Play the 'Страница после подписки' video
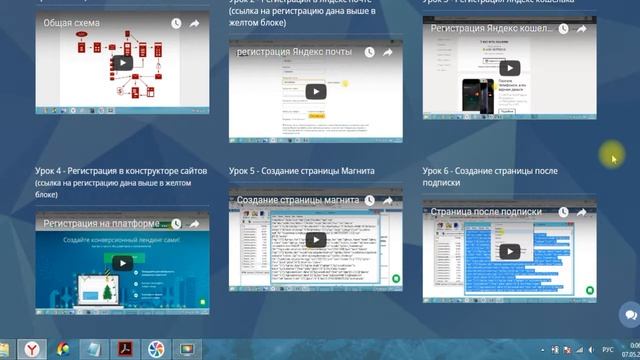640x360 pixels. coord(510,251)
